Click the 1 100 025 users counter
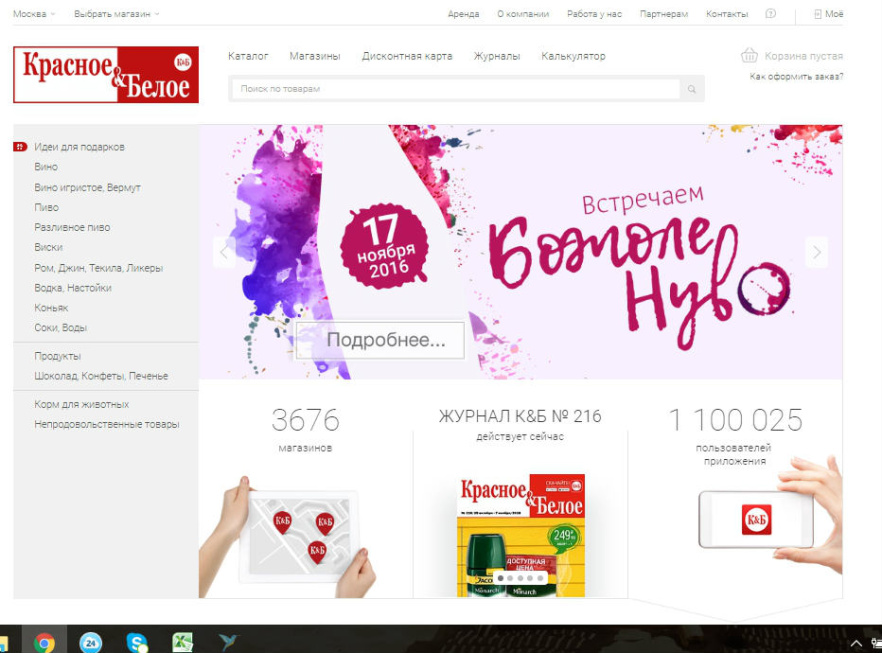Image resolution: width=882 pixels, height=653 pixels. (x=735, y=436)
